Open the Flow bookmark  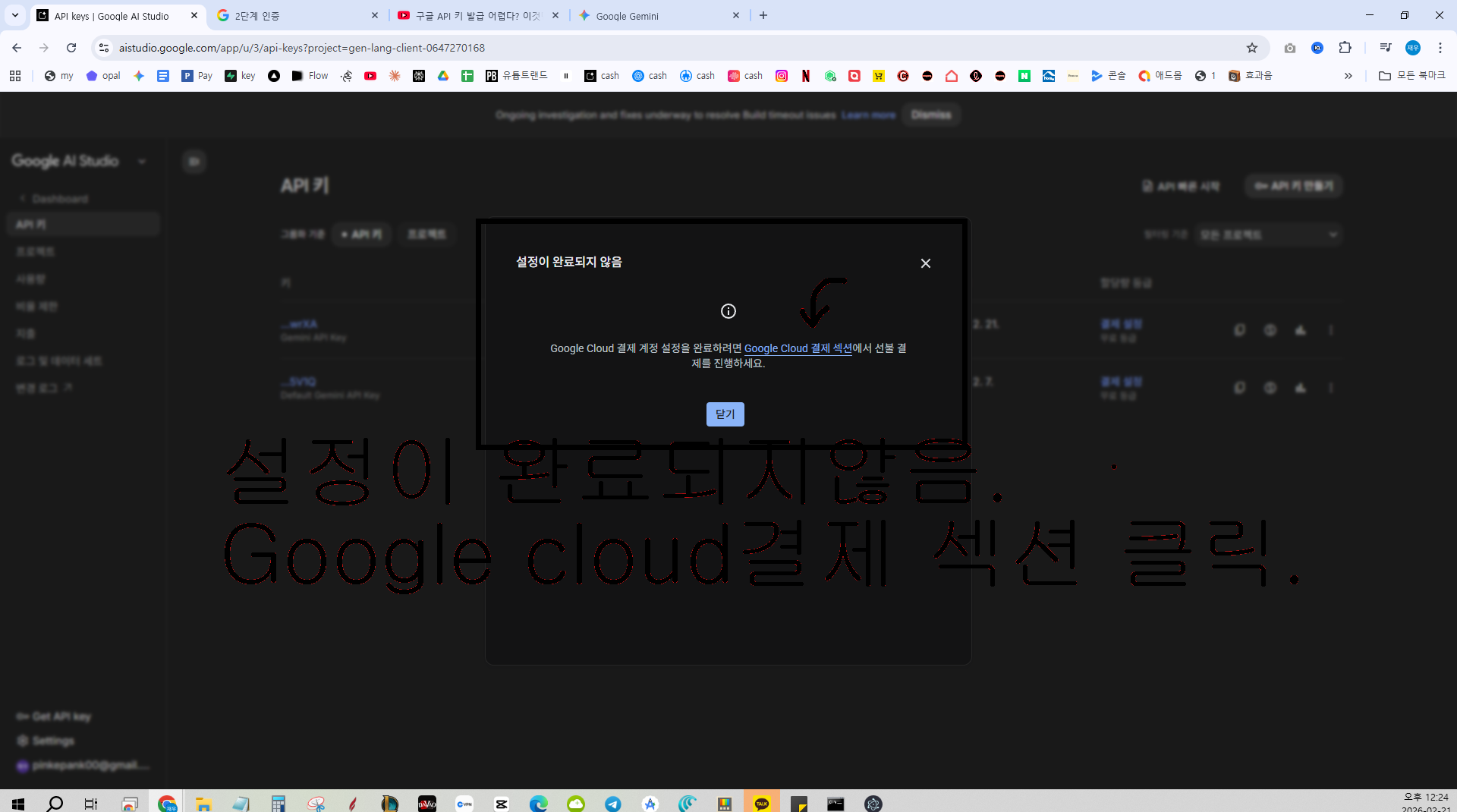310,76
